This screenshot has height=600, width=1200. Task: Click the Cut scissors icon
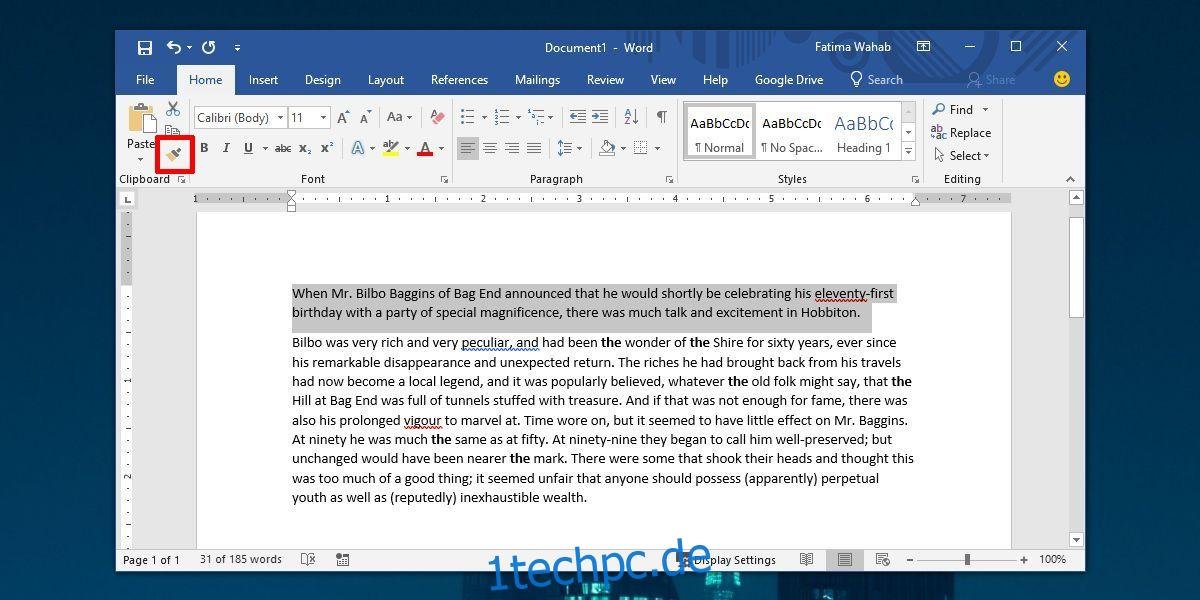click(173, 109)
